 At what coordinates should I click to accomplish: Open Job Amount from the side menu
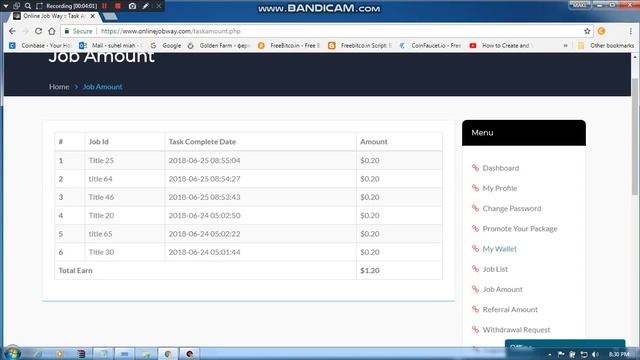502,289
